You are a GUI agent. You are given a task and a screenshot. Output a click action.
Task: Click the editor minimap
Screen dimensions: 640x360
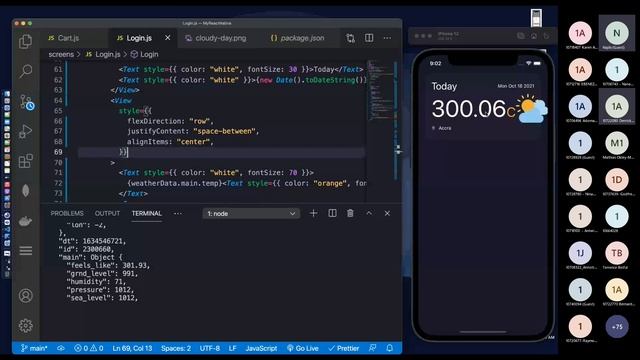380,90
